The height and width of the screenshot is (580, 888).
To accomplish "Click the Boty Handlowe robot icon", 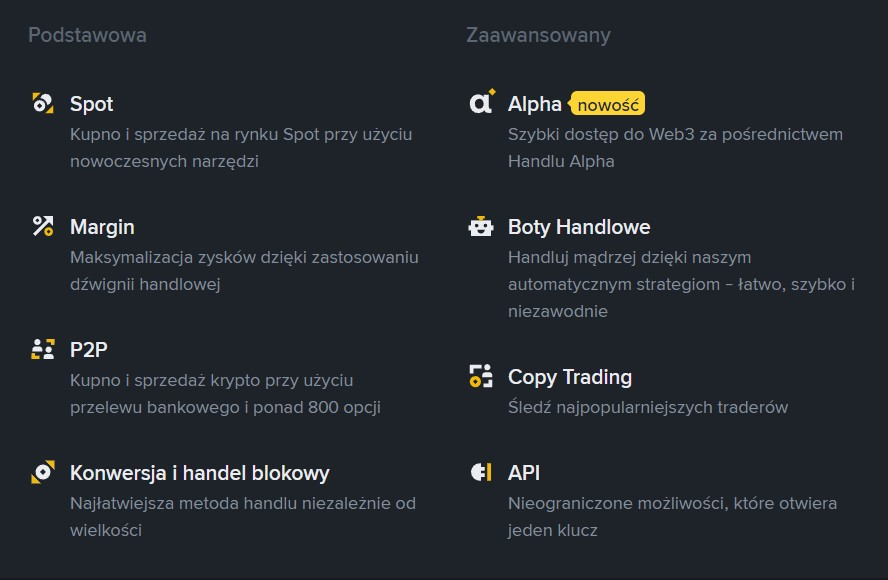I will coord(481,226).
